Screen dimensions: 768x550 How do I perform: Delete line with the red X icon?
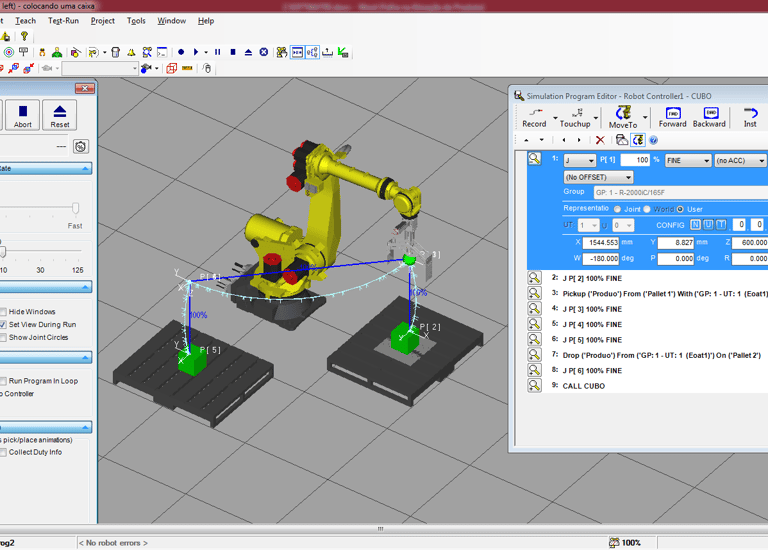click(600, 141)
